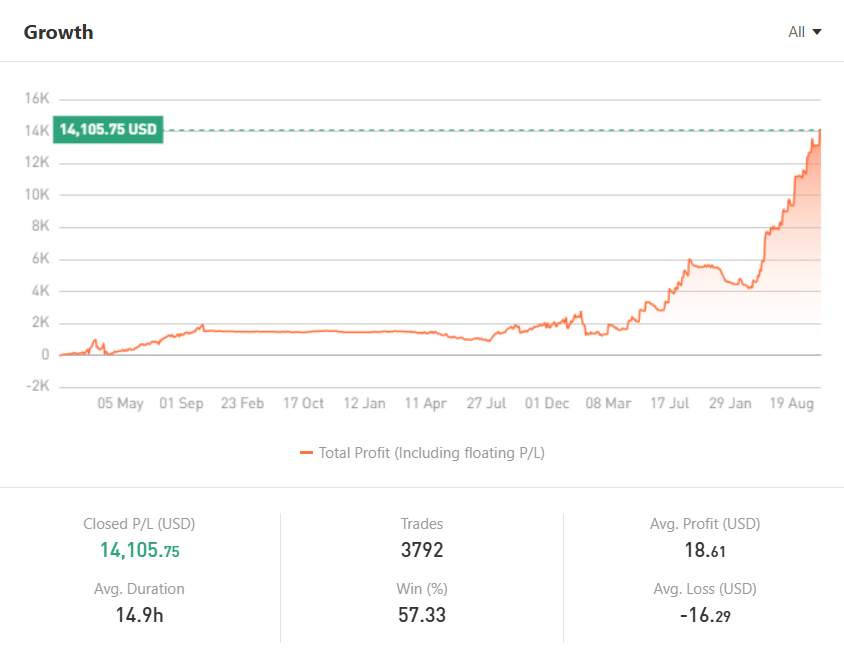
Task: Expand the Growth section header
Action: point(57,31)
